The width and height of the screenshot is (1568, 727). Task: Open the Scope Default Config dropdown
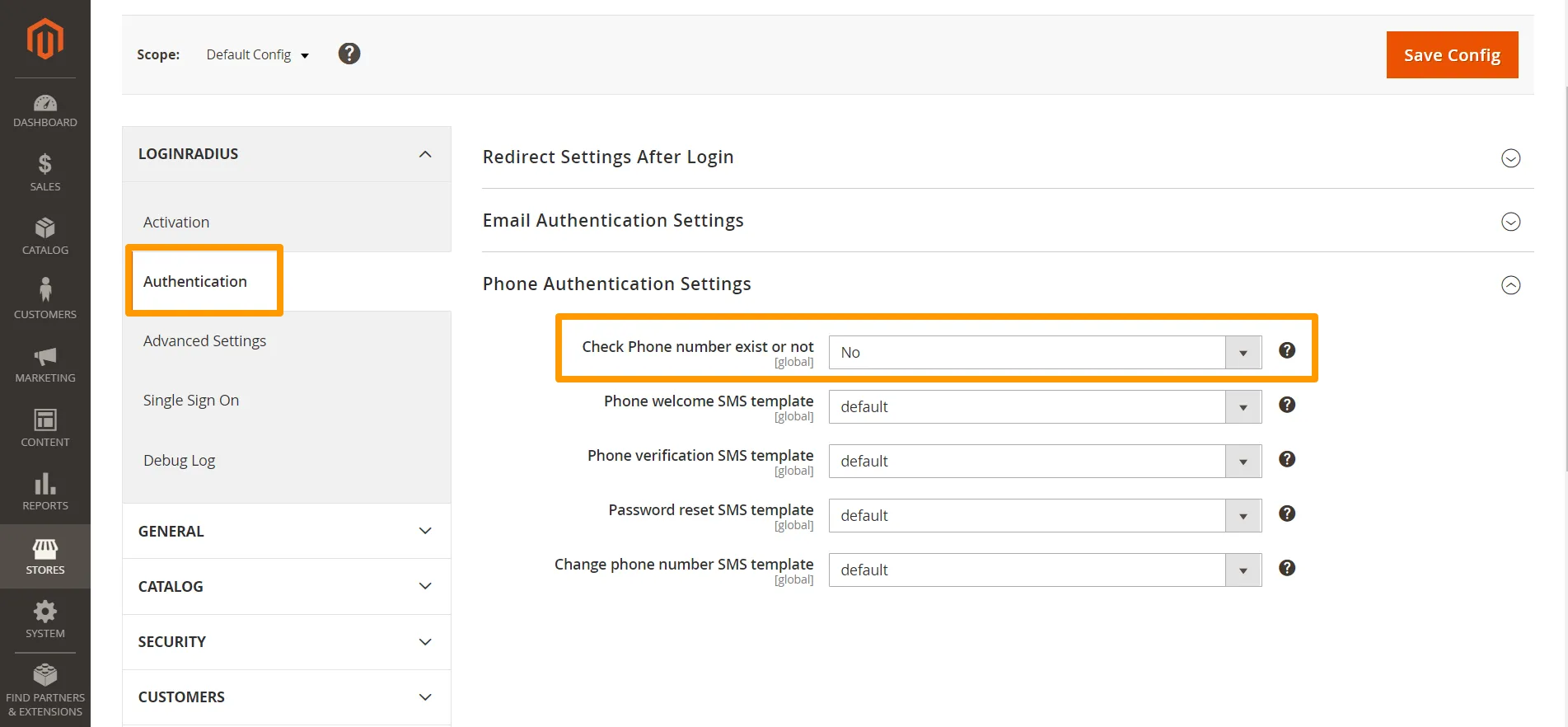pyautogui.click(x=257, y=54)
